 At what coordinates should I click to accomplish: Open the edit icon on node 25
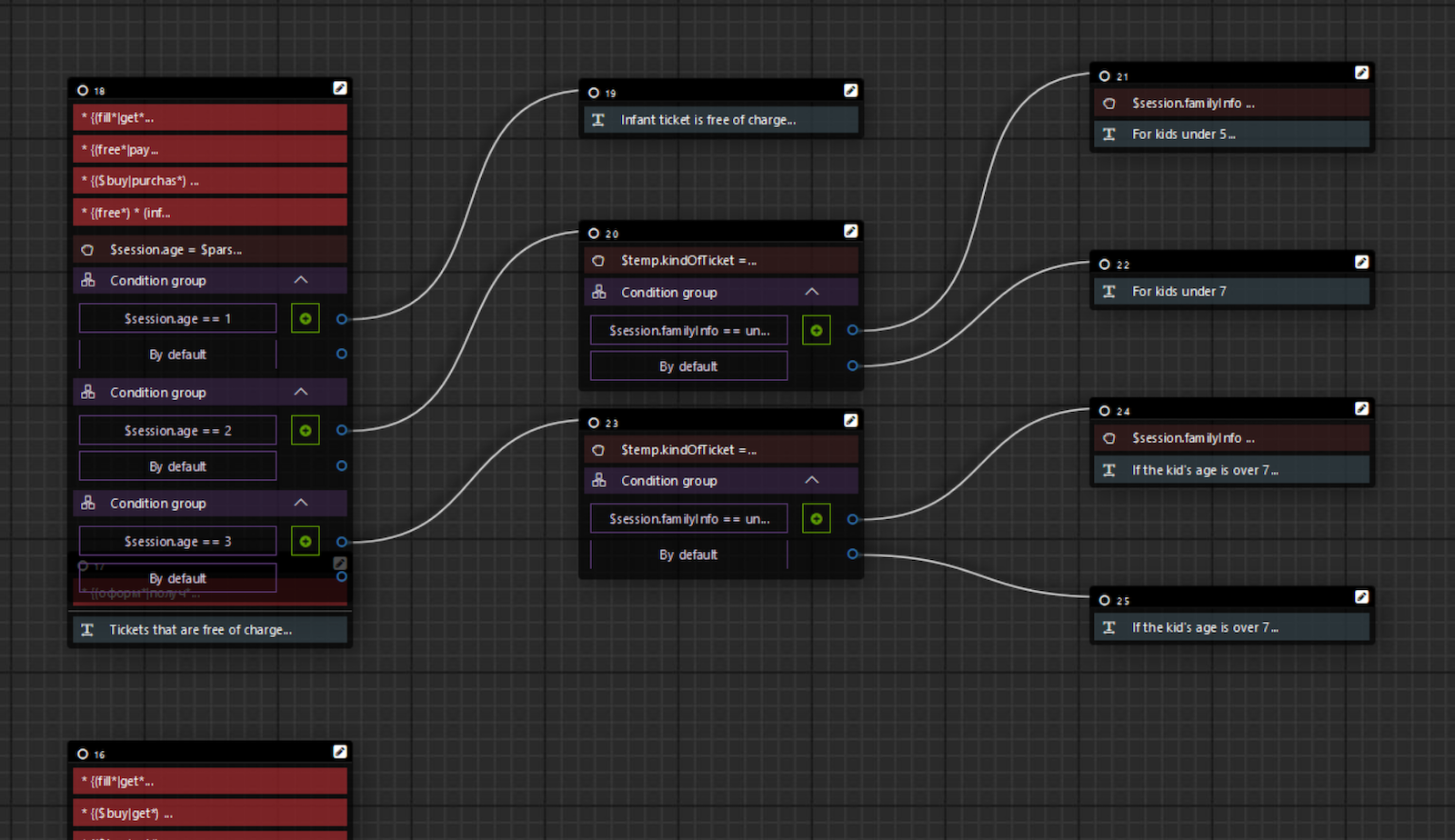pos(1361,597)
